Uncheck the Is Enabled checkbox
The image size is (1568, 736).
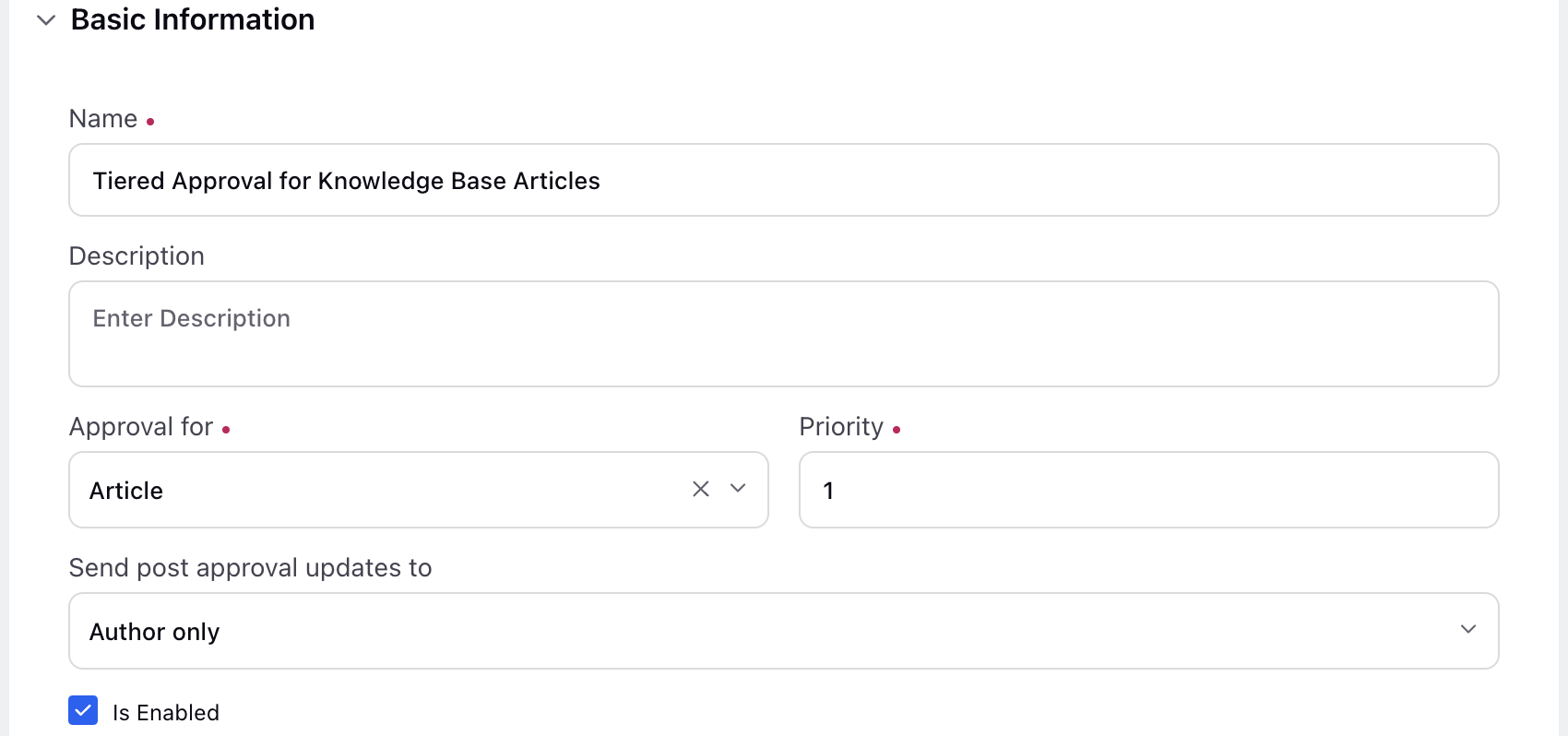[x=83, y=711]
